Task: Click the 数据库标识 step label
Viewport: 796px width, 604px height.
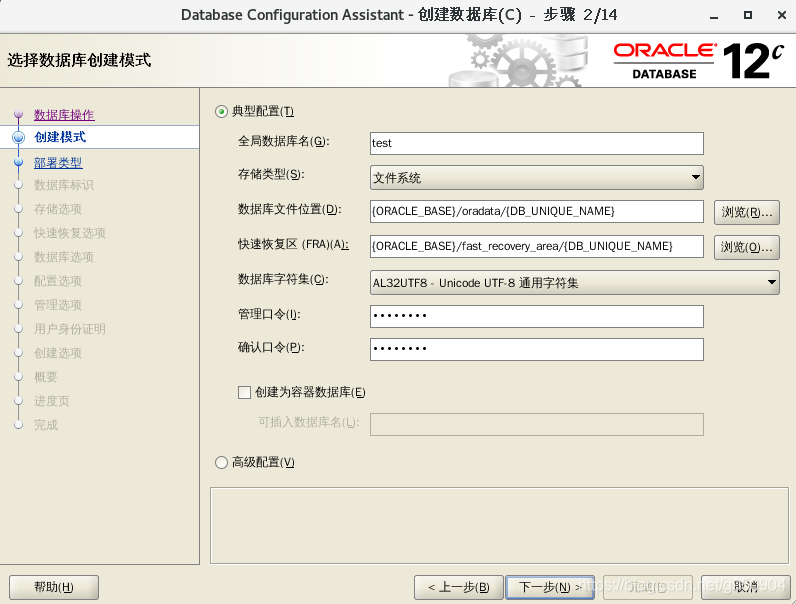Action: tap(64, 185)
